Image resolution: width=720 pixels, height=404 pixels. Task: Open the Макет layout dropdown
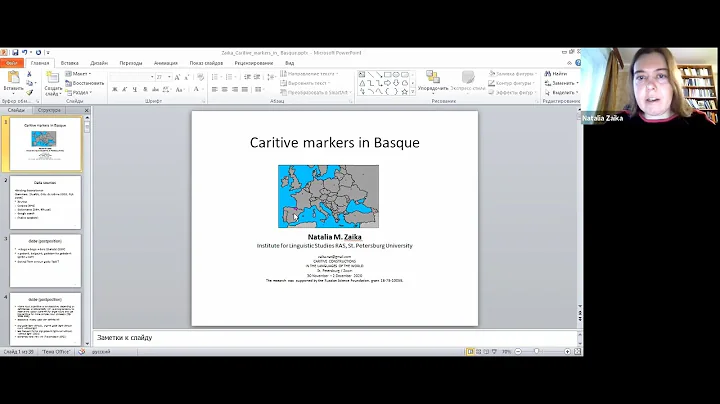(78, 73)
